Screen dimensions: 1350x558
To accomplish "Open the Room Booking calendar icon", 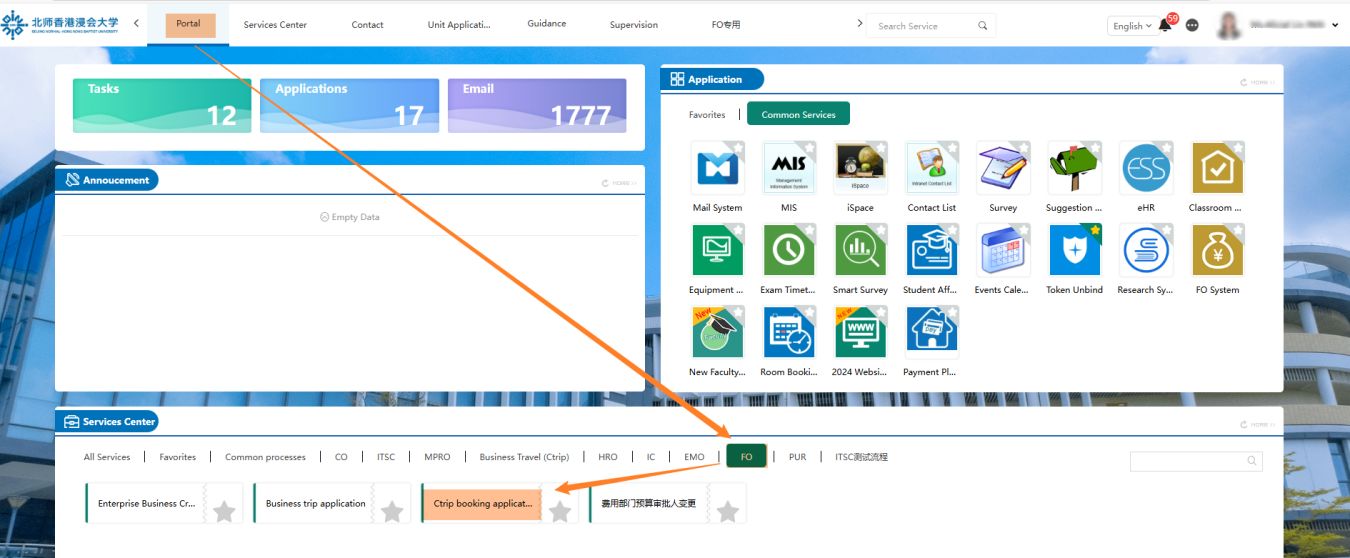I will 789,332.
